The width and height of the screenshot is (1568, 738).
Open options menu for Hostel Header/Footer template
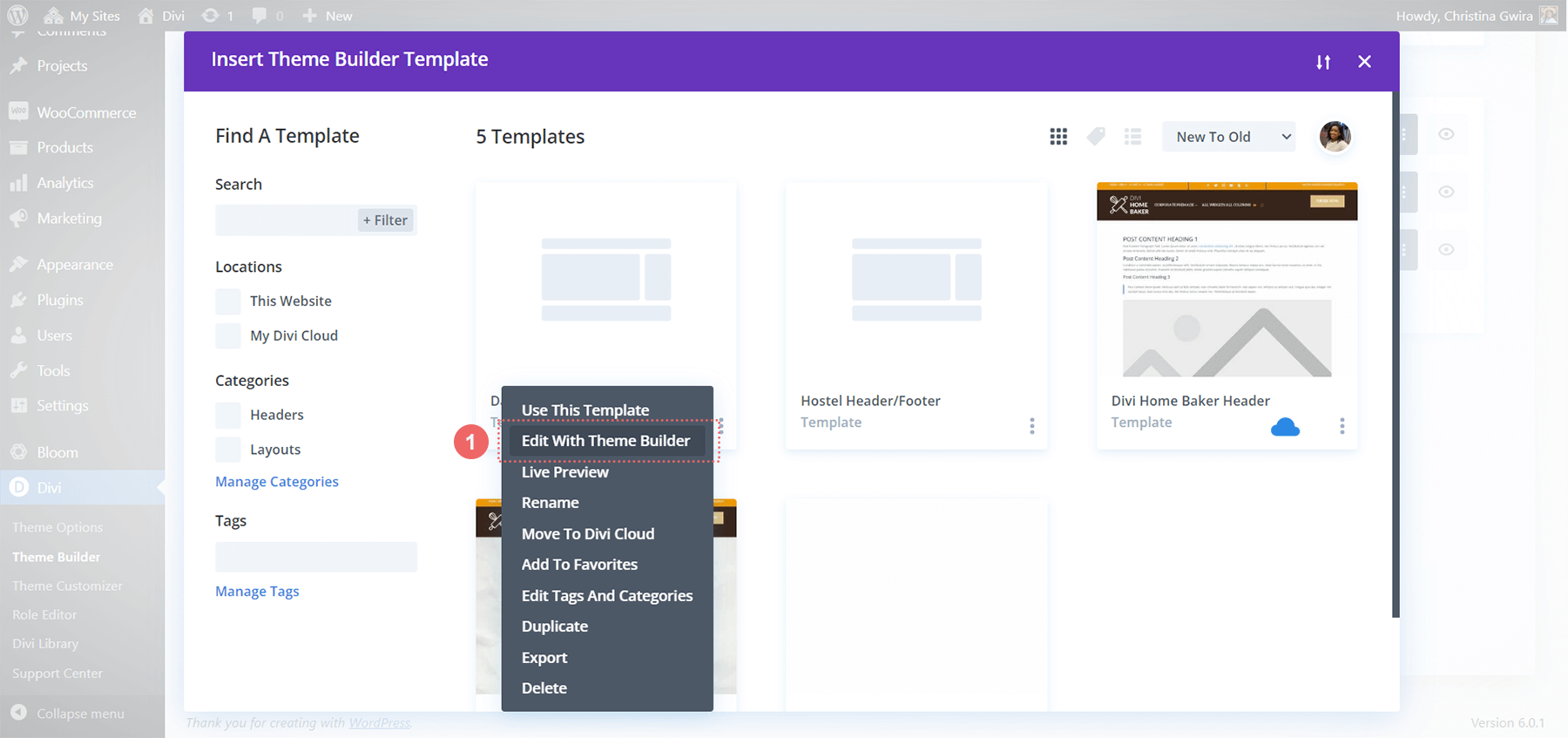pos(1032,426)
